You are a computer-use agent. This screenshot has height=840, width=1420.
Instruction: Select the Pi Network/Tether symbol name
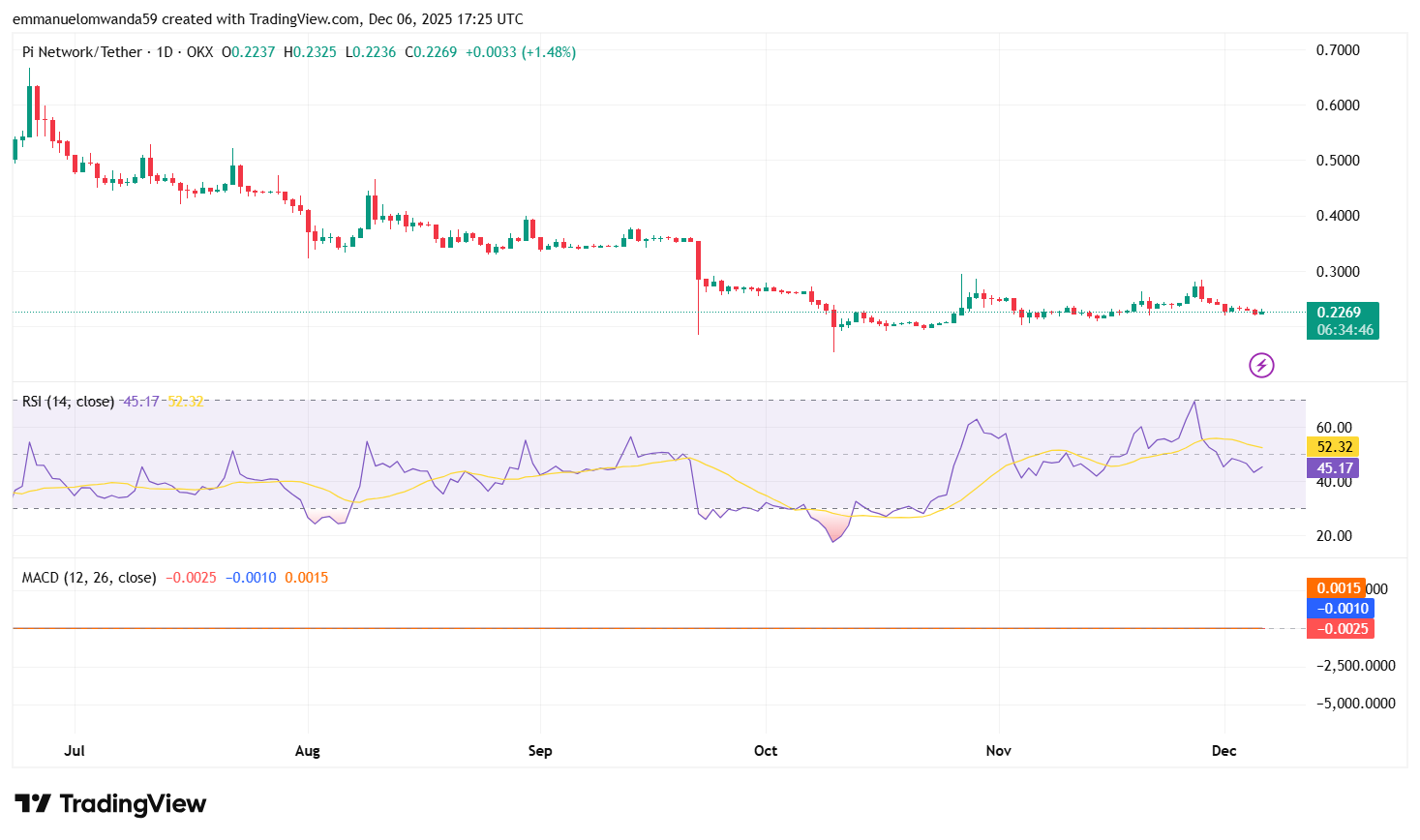(82, 52)
